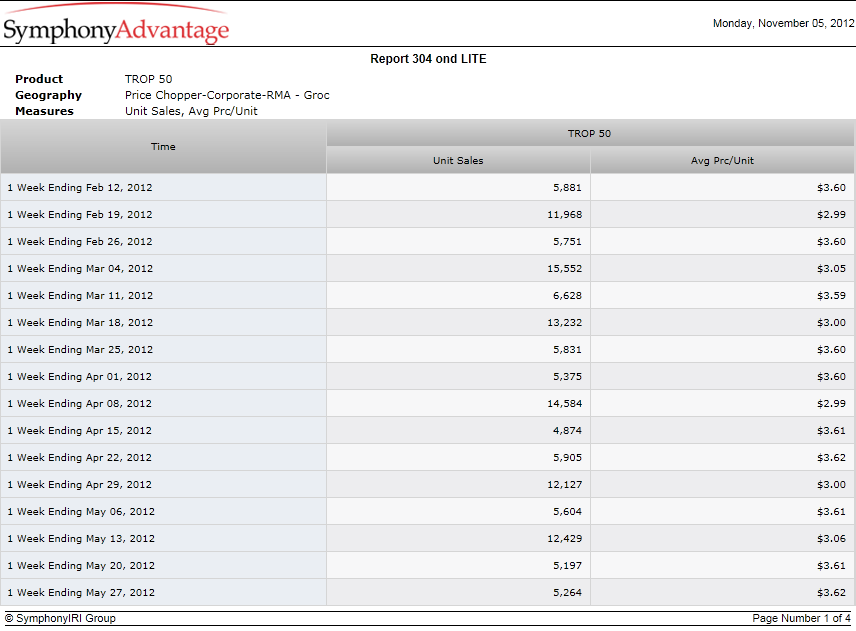
Task: Click unit sales value 5,905
Action: [x=567, y=458]
